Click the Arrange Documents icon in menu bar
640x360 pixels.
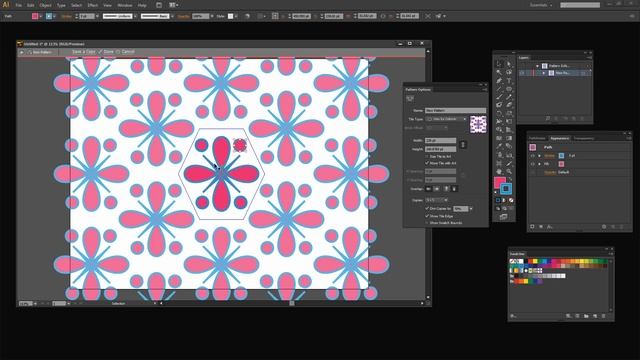172,5
